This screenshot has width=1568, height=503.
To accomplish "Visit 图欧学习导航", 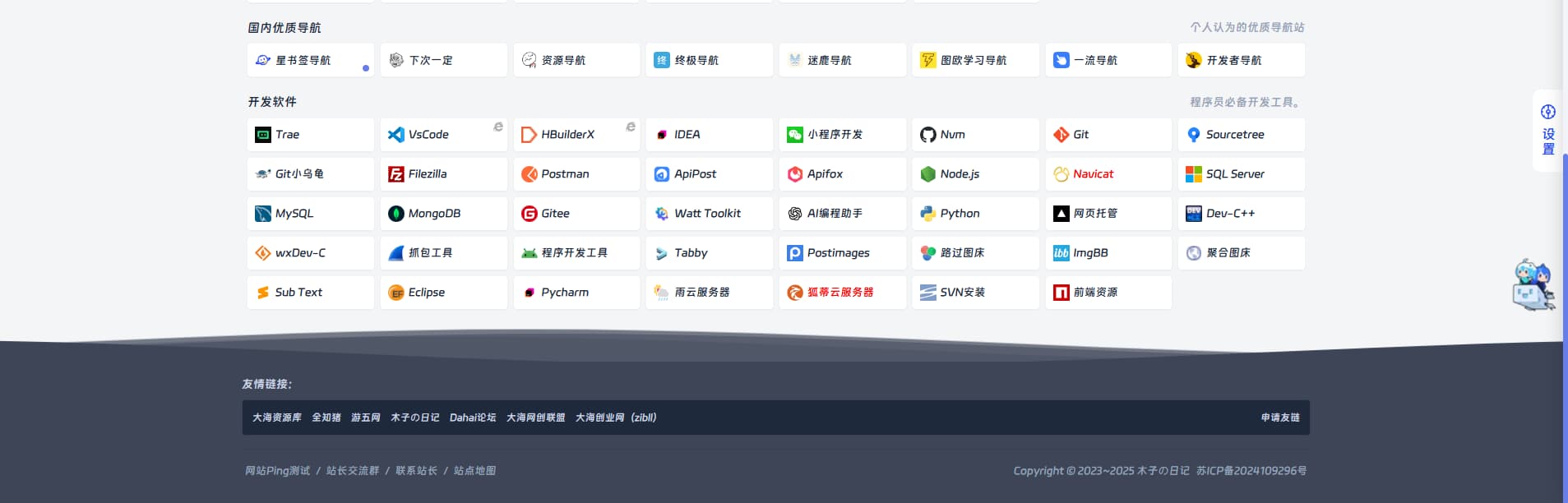I will (x=976, y=60).
